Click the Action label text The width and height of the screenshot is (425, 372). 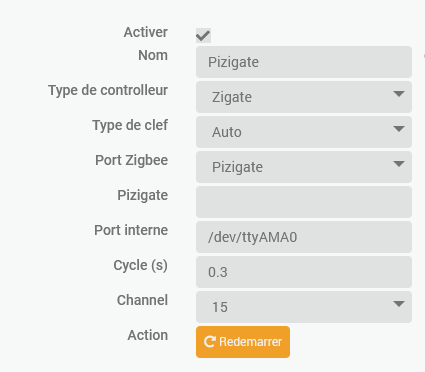coord(148,335)
